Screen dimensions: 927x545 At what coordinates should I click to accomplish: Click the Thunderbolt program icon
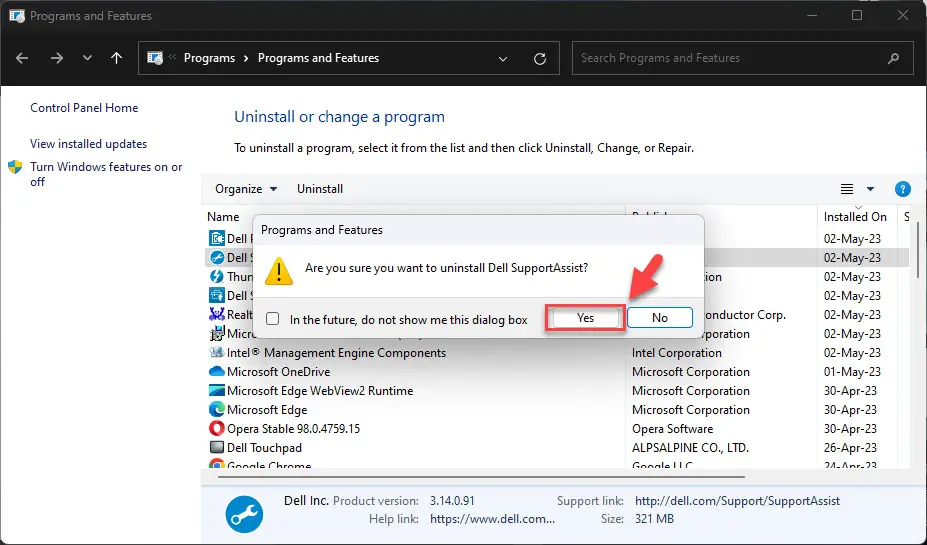[x=216, y=276]
